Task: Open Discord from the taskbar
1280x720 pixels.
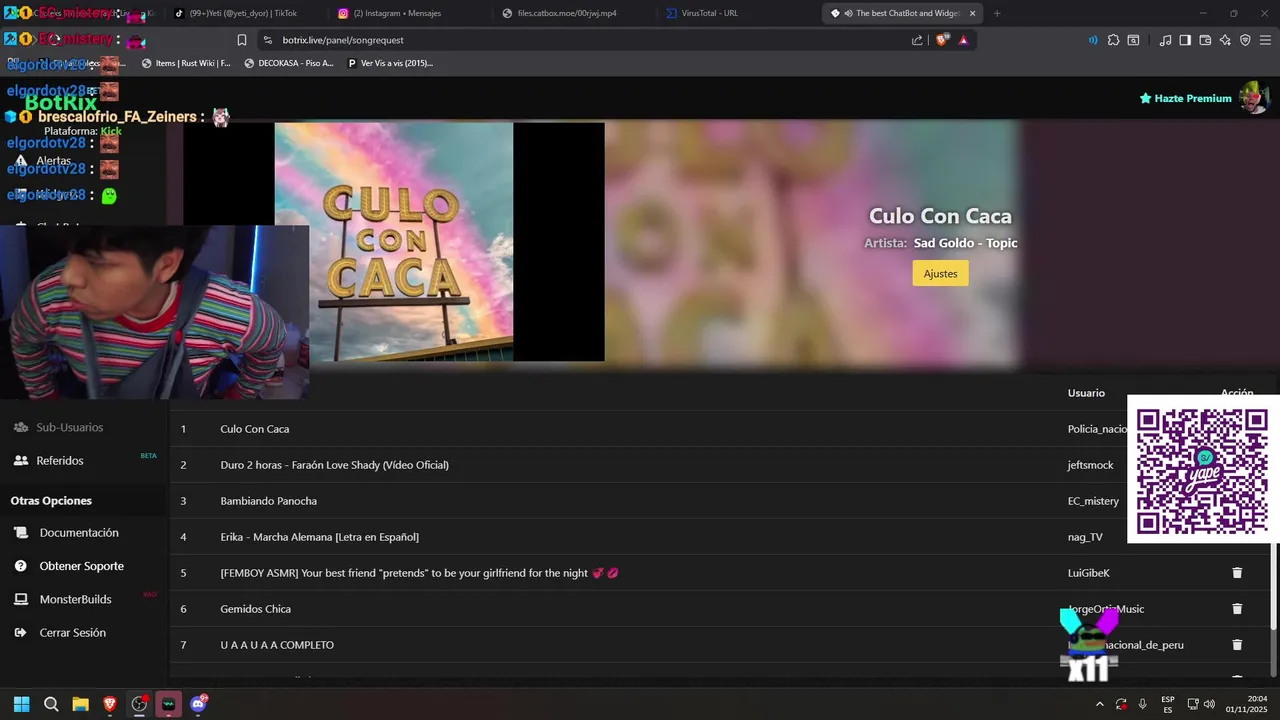Action: 198,704
